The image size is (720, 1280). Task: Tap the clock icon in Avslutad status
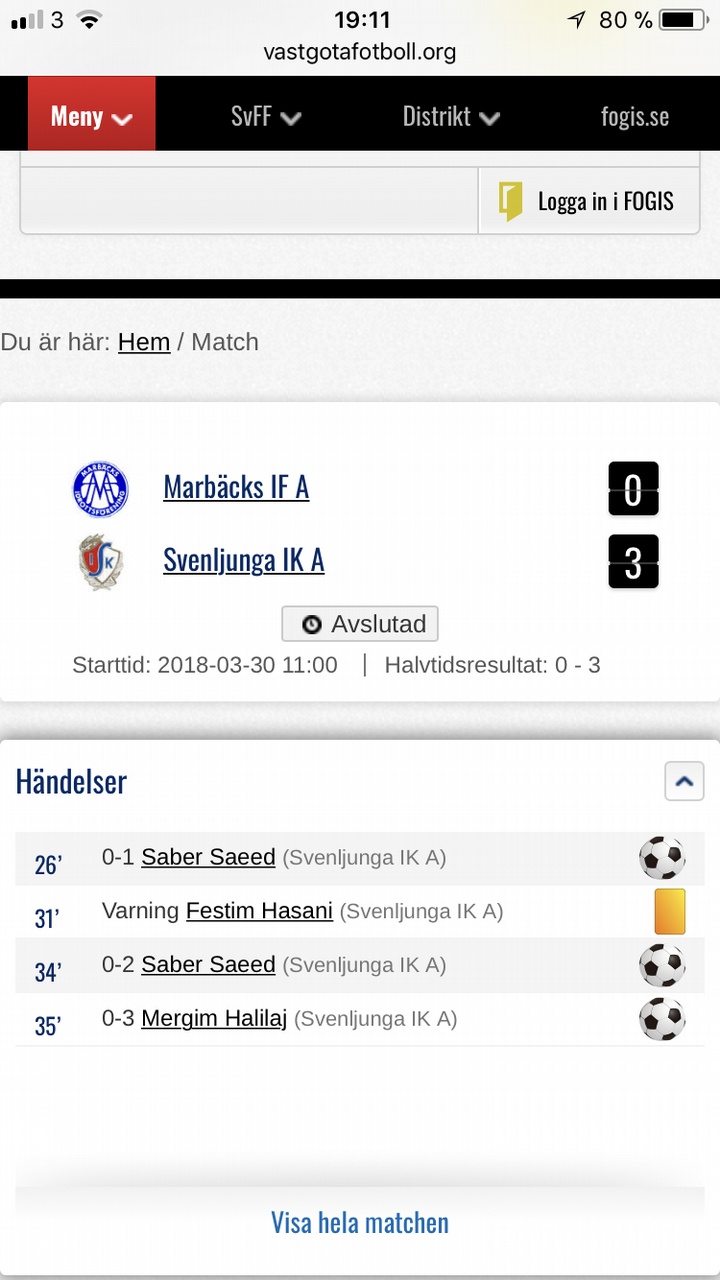point(311,625)
